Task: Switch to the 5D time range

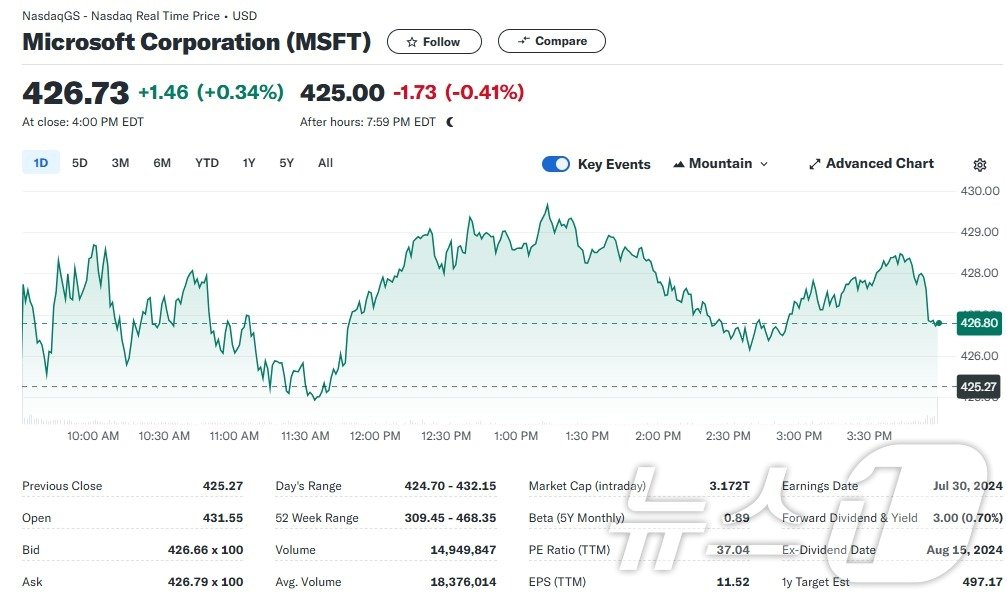Action: point(80,163)
